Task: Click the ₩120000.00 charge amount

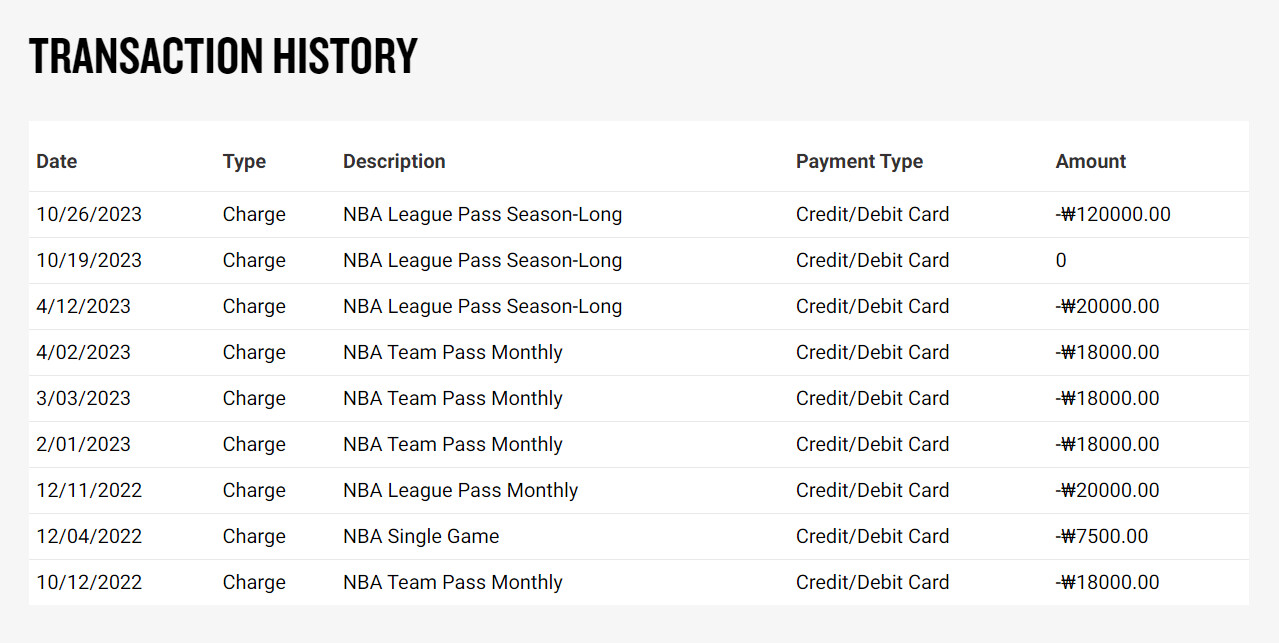Action: [1113, 214]
